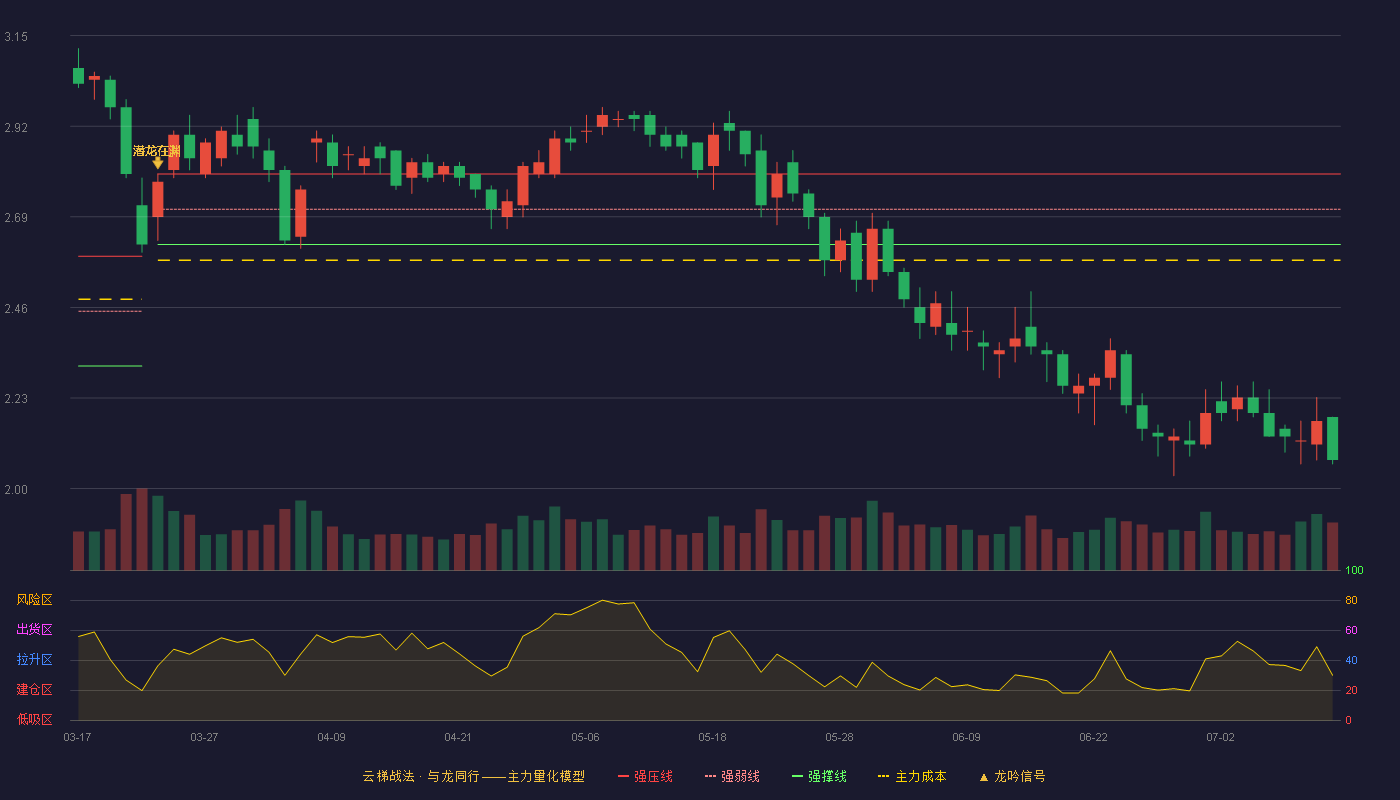Toggle the 主力成本 legend entry

tap(912, 776)
